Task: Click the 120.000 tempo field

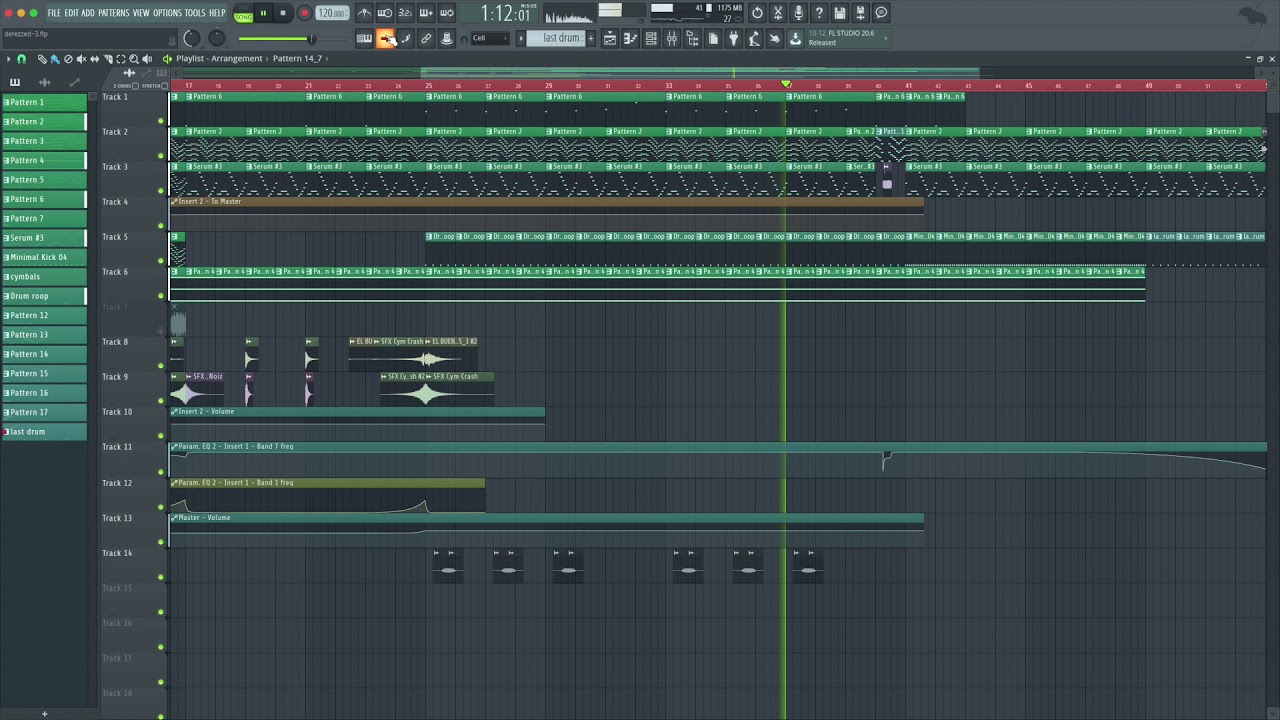Action: [x=333, y=13]
